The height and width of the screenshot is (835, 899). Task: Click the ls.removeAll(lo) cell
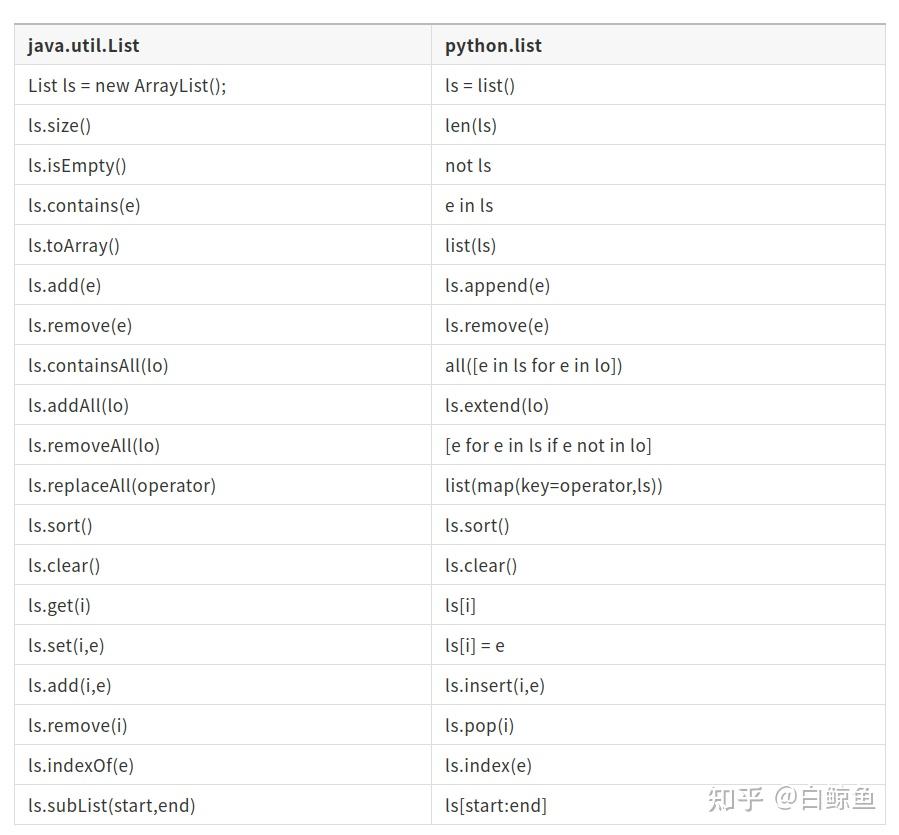(94, 445)
